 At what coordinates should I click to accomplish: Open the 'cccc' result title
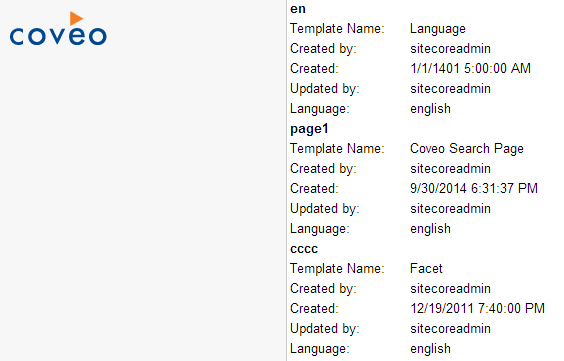click(304, 249)
